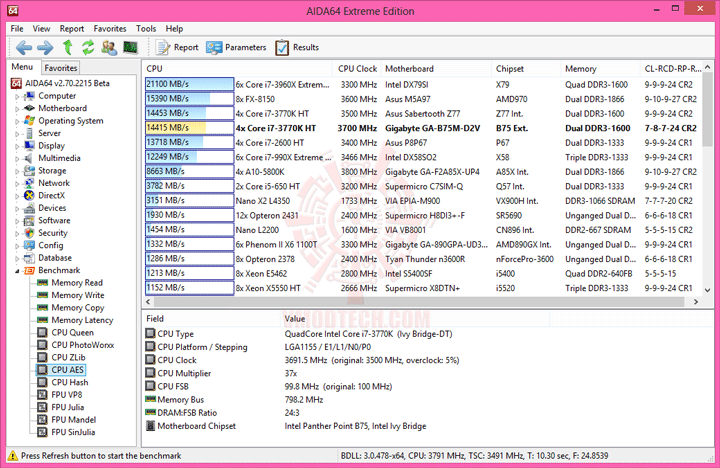
Task: Select the FPU Mandel benchmark
Action: pos(67,419)
